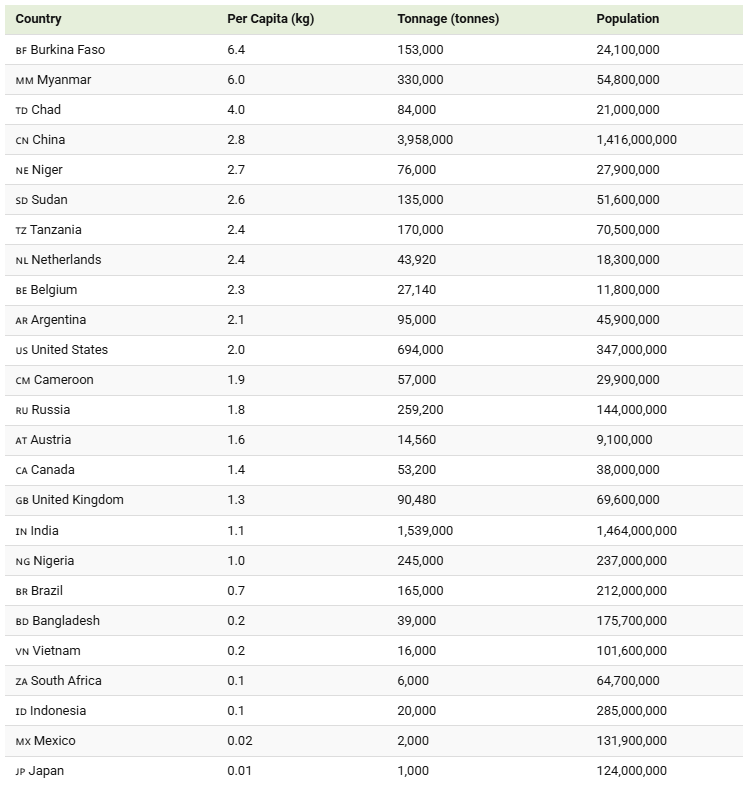
Task: Click the US code beside United States
Action: [x=21, y=351]
